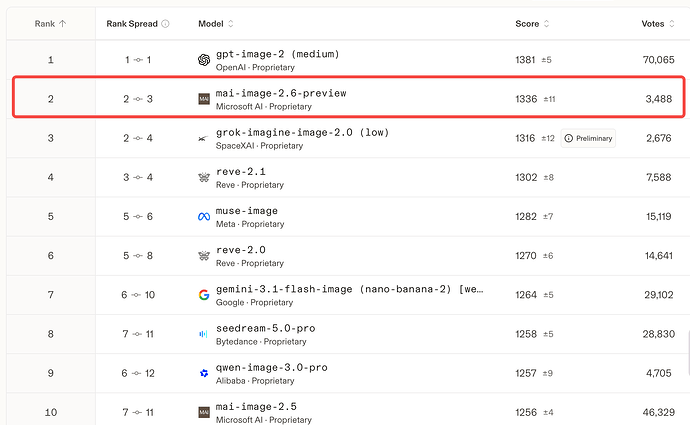690x425 pixels.
Task: Select the score 1336 for mai-image-2.6-preview
Action: (526, 99)
